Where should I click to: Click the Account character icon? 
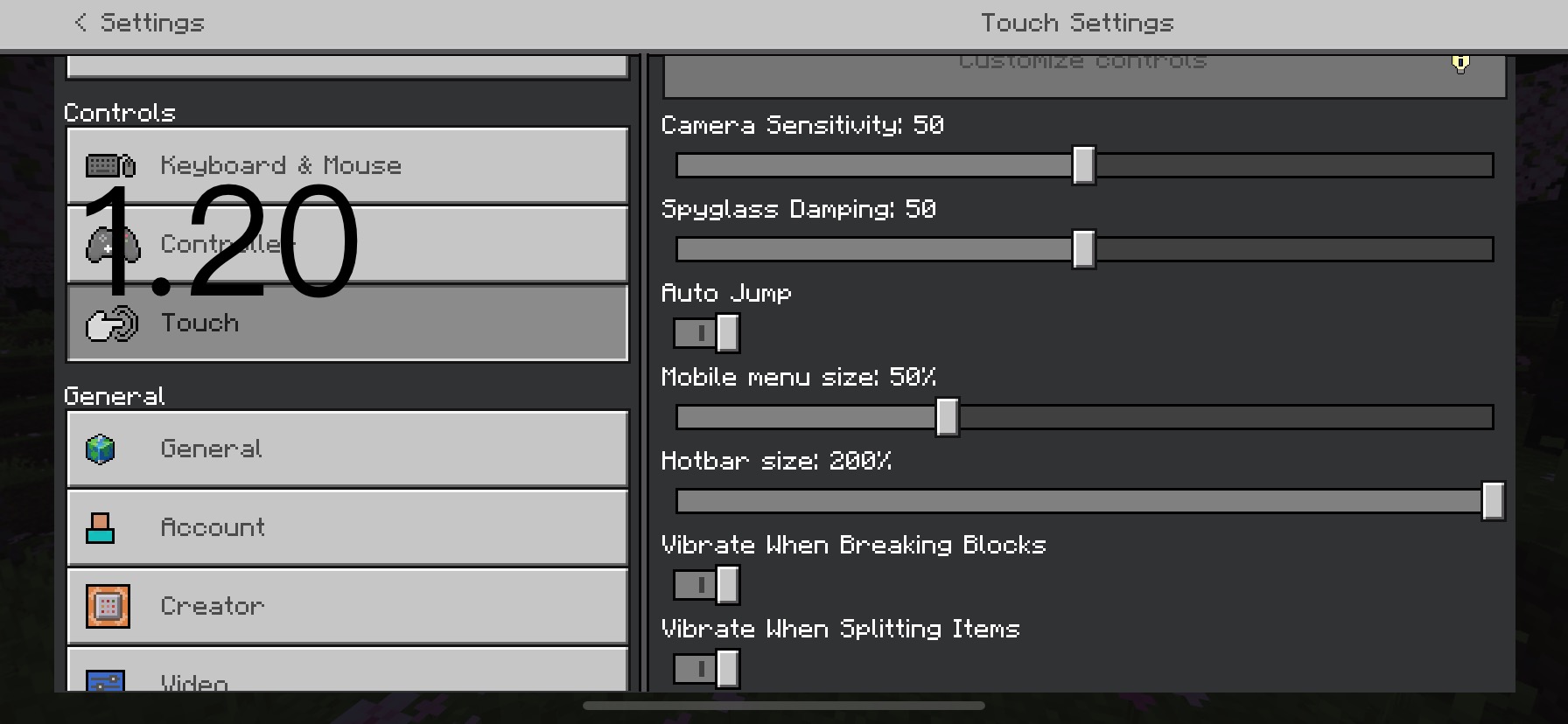pyautogui.click(x=101, y=528)
